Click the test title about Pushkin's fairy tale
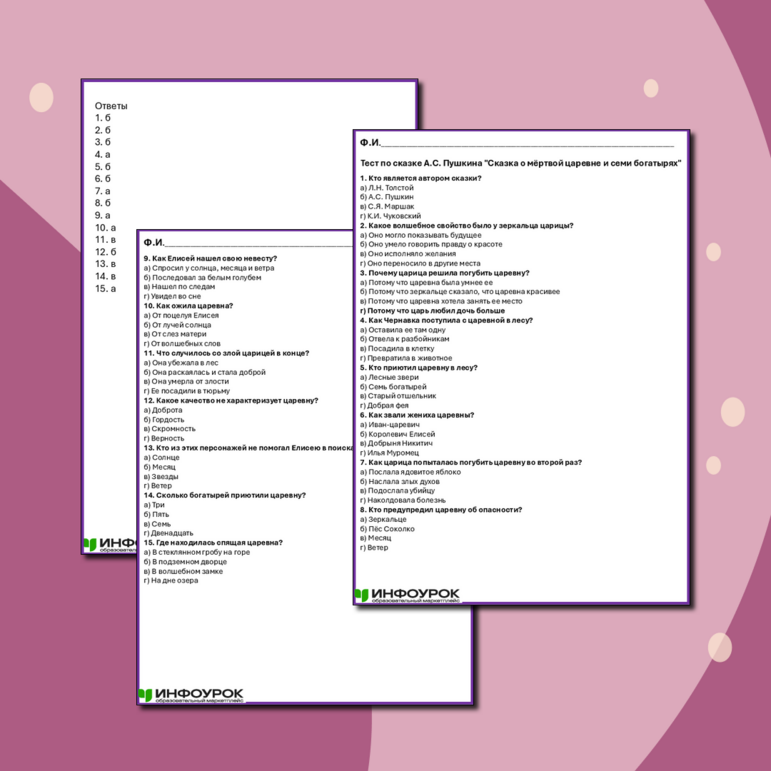771x771 pixels. (520, 162)
